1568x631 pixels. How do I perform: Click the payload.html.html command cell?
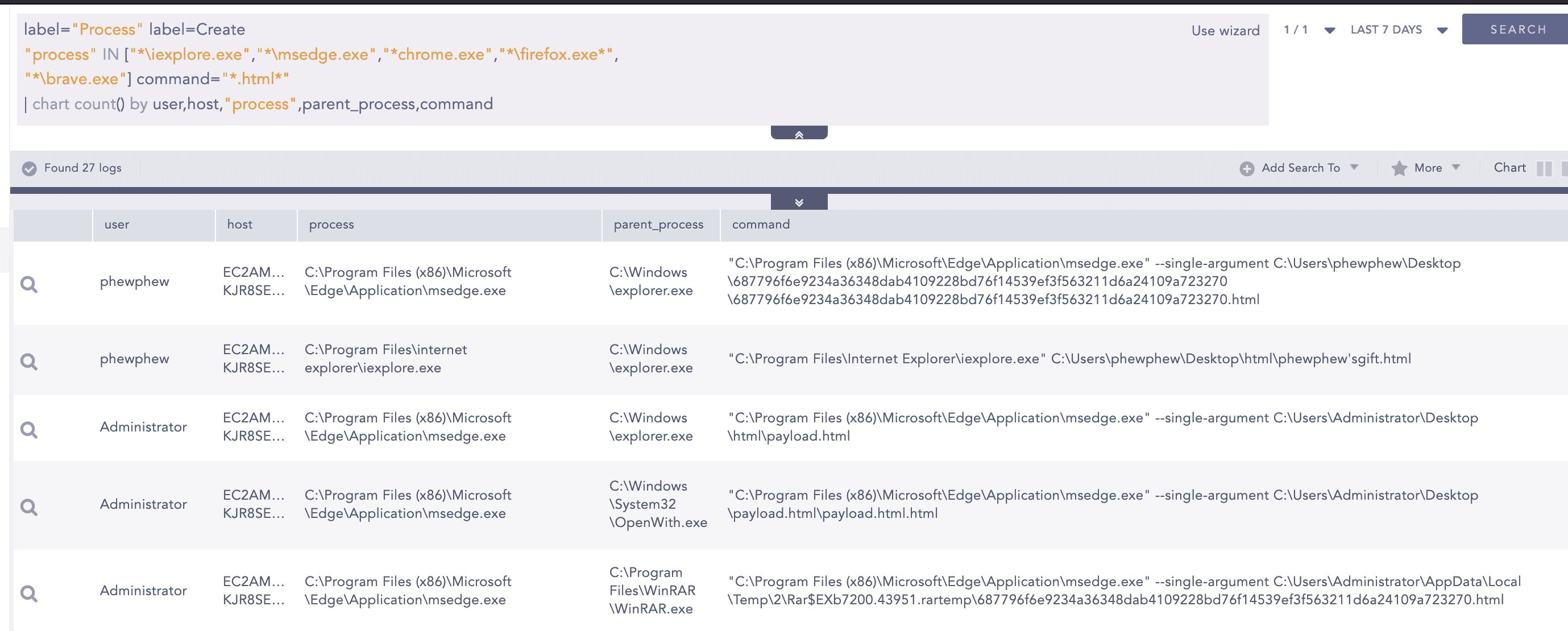click(x=1102, y=504)
